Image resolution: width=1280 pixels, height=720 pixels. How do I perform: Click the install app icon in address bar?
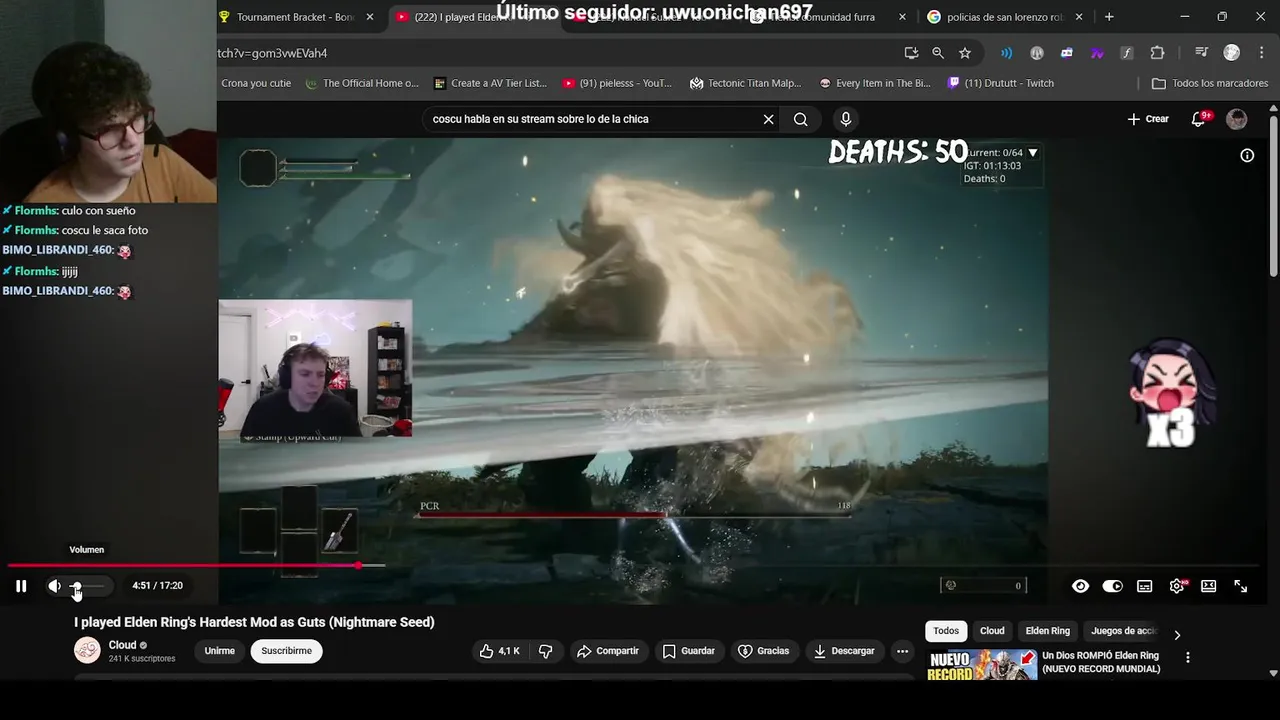[911, 53]
